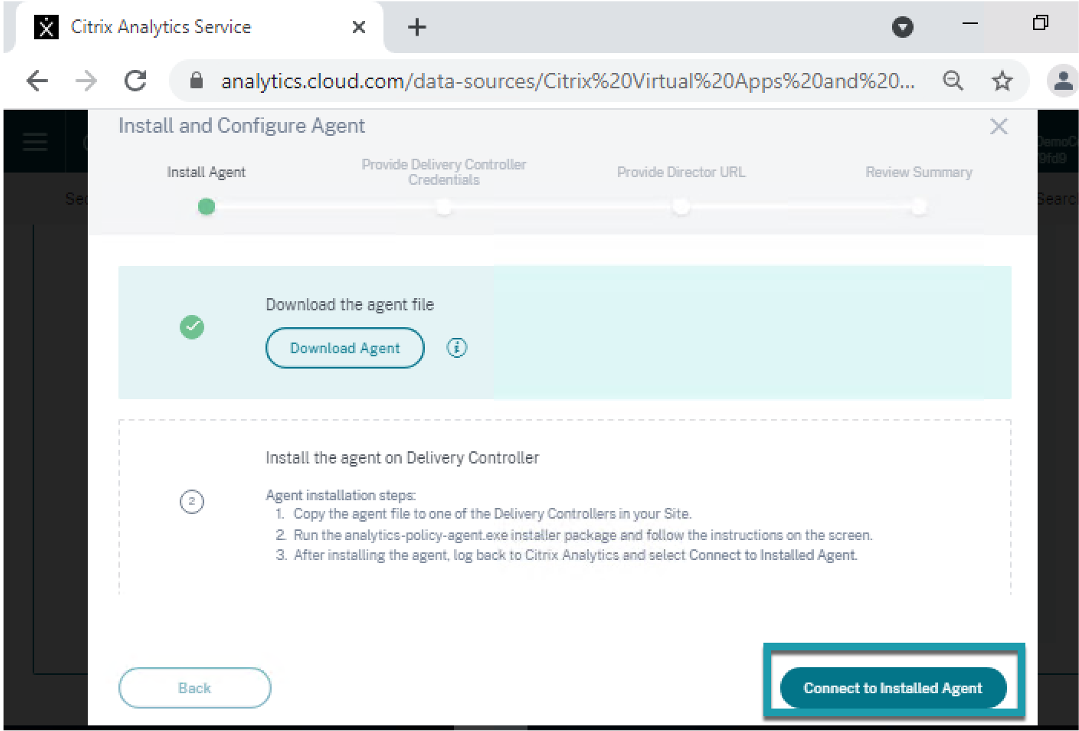Click the 'Download the agent file' heading
The width and height of the screenshot is (1079, 731).
350,304
